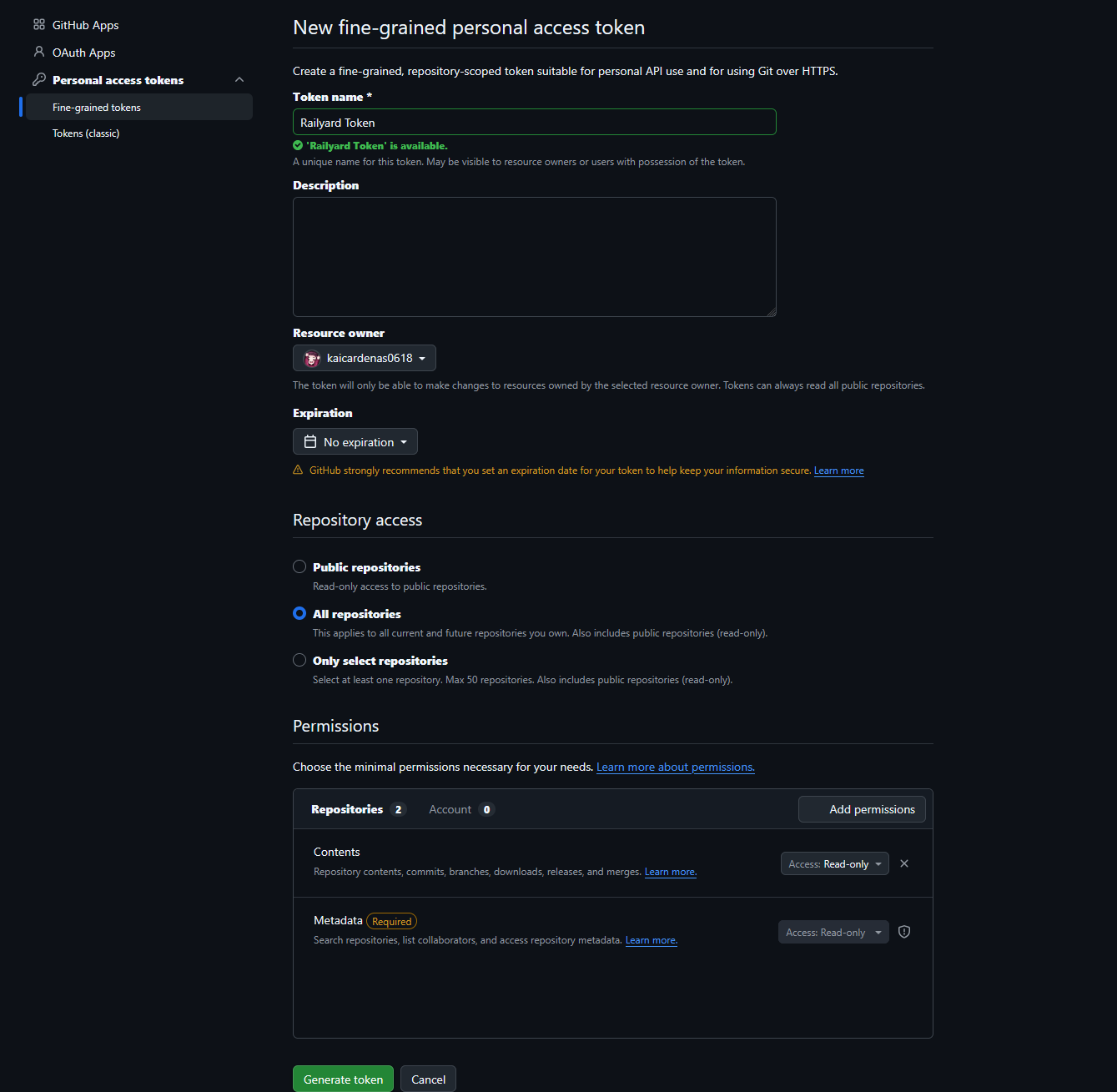
Task: Click inside the Description text area
Action: click(x=534, y=257)
